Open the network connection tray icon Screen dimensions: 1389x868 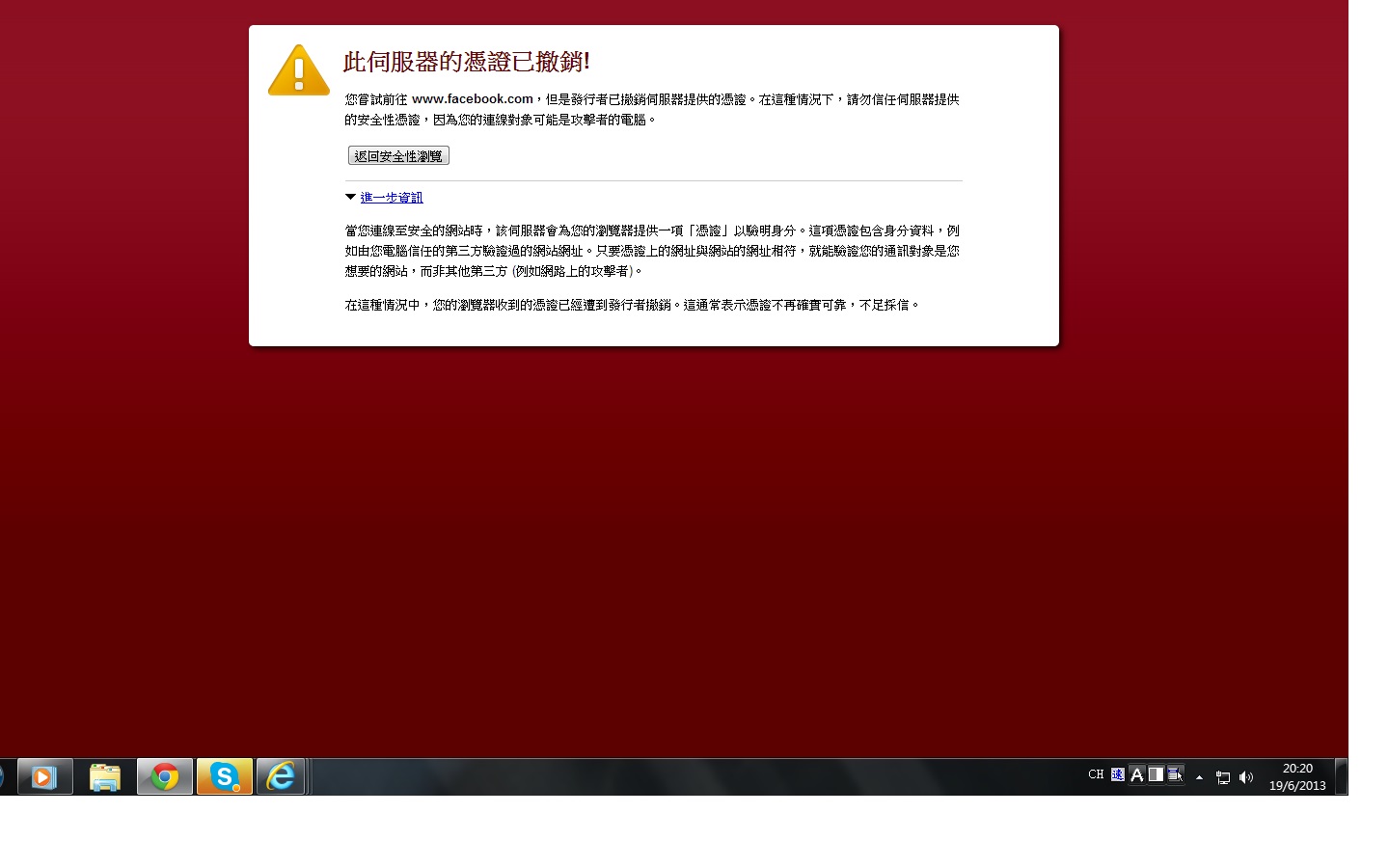(1223, 777)
